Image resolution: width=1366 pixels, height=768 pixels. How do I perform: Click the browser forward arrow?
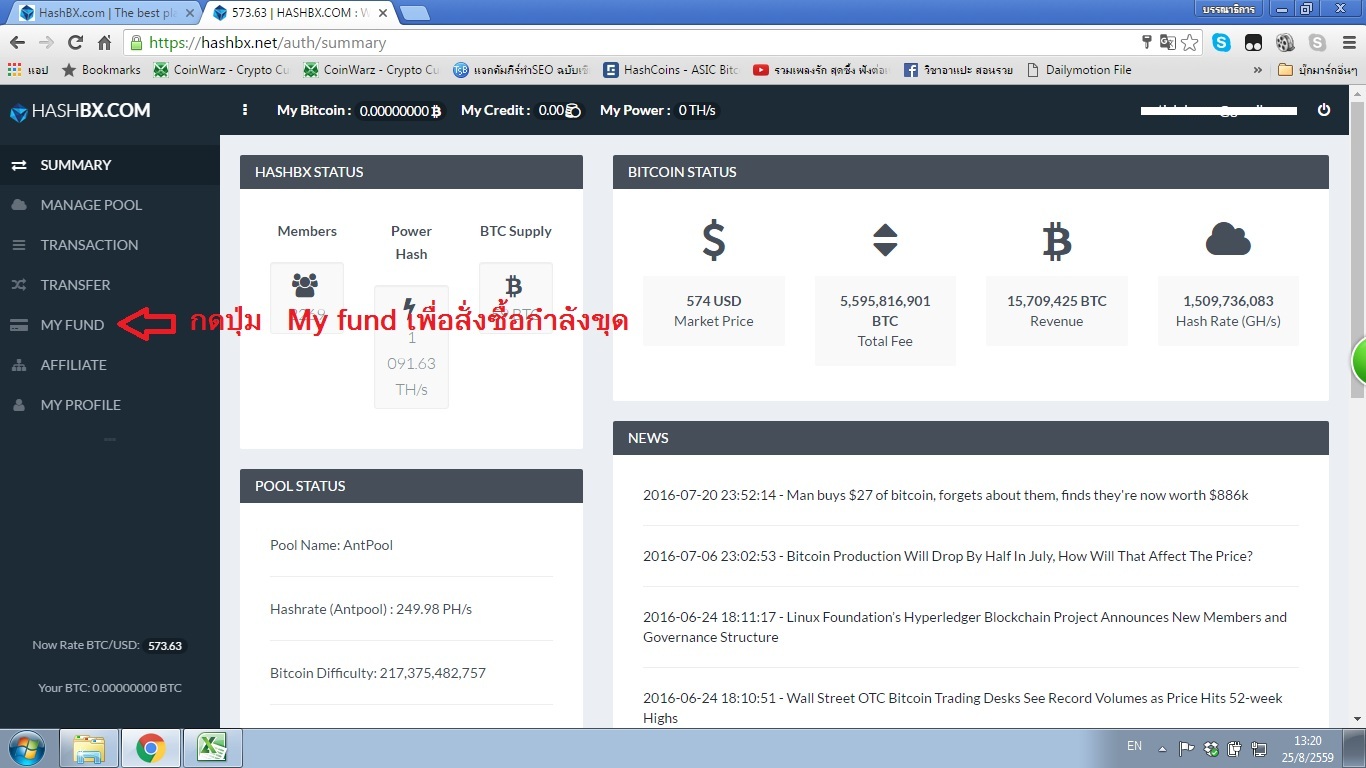46,43
